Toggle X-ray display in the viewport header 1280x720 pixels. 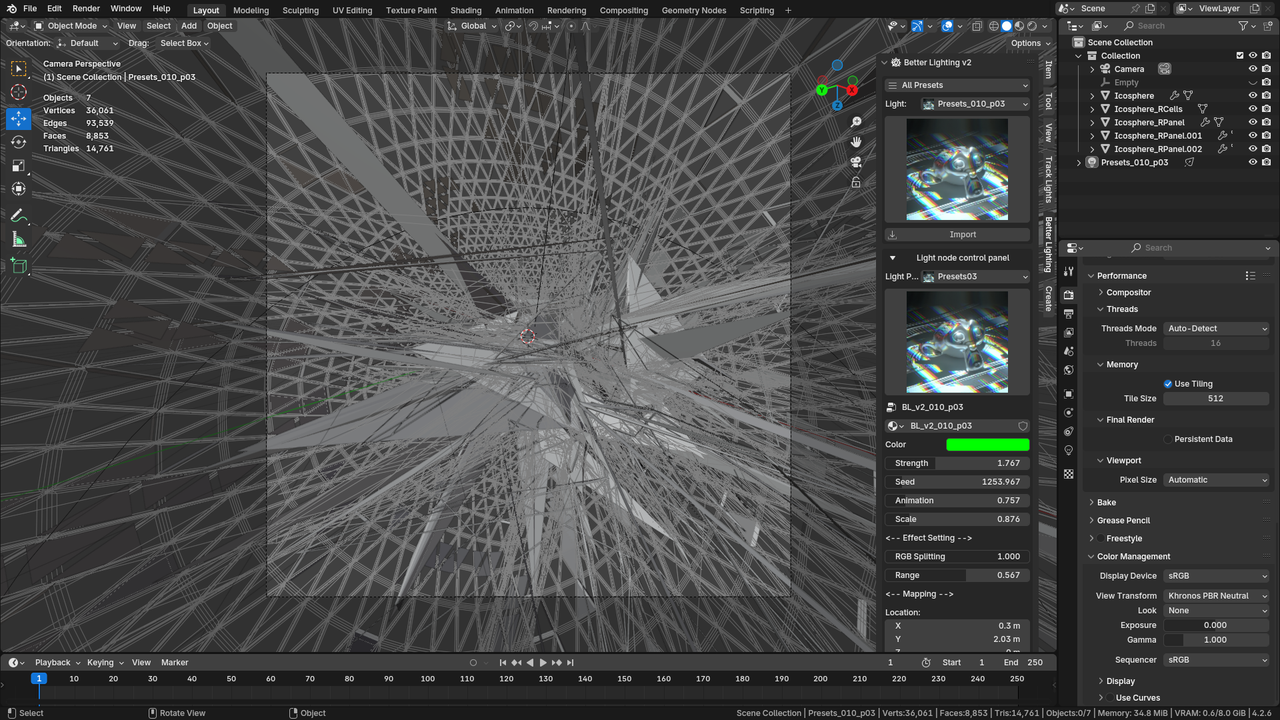(x=976, y=26)
